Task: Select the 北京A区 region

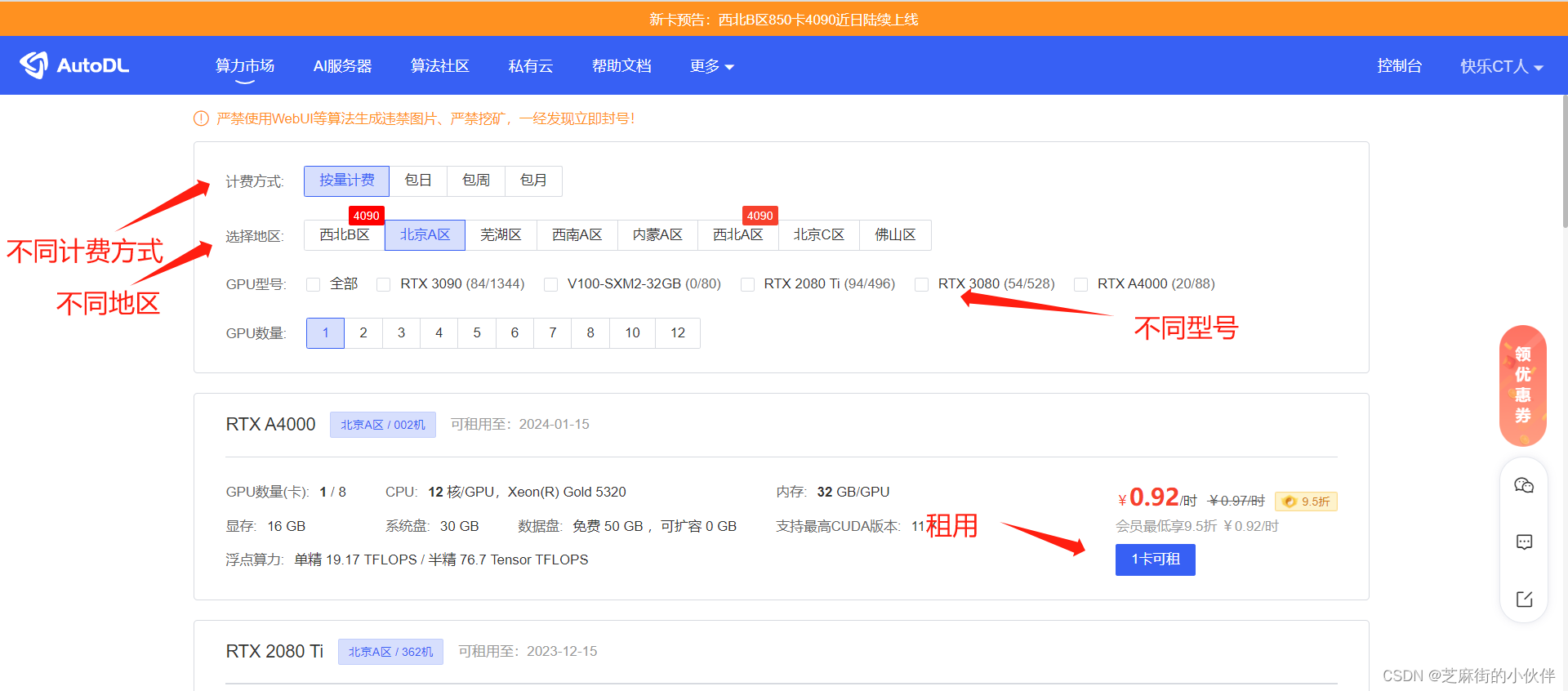Action: [x=425, y=235]
